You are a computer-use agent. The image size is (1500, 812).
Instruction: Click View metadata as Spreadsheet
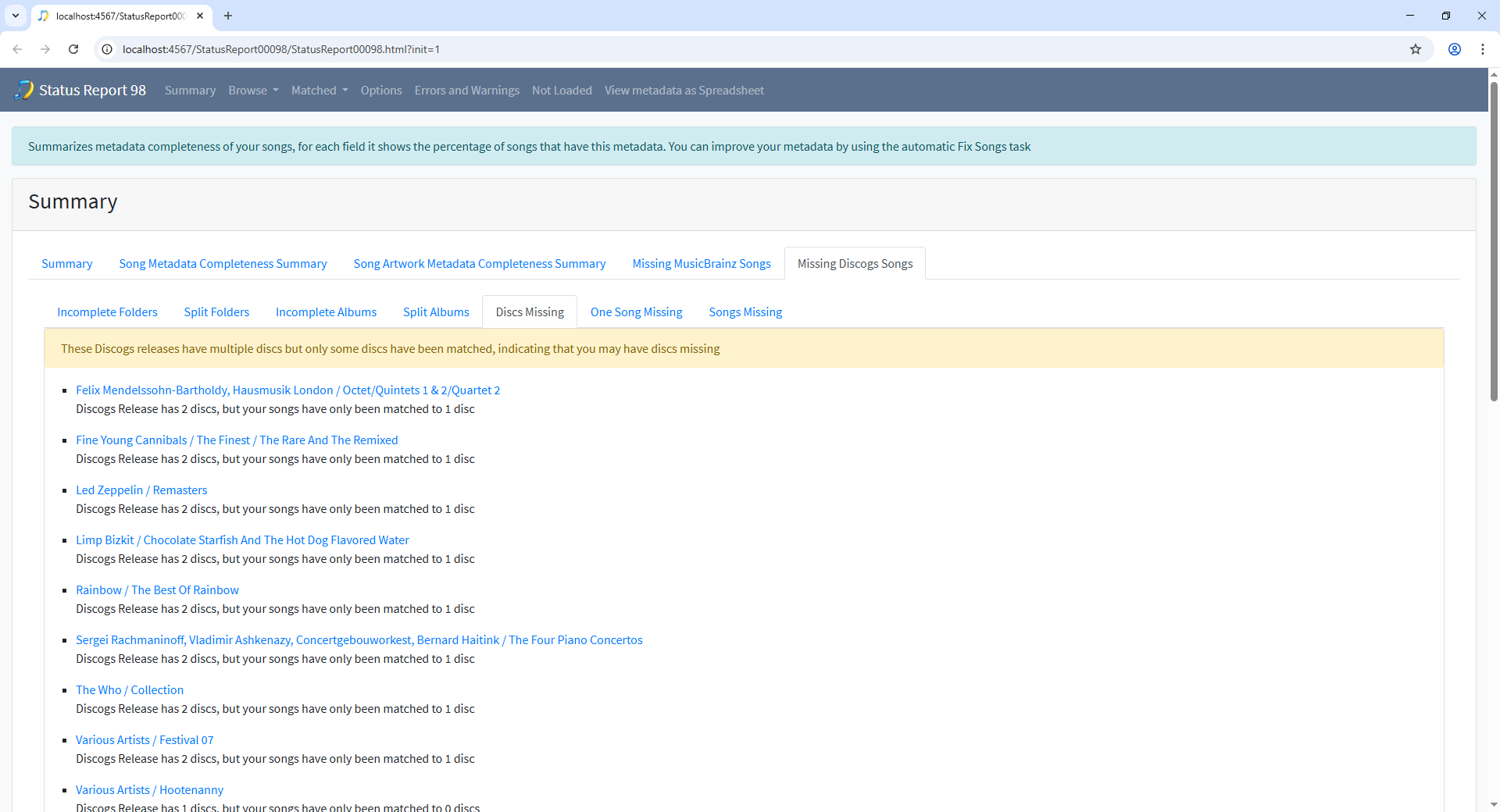click(x=684, y=91)
